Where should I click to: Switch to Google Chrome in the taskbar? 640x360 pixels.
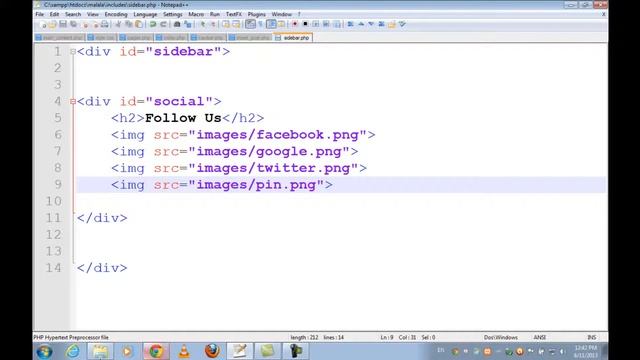click(156, 351)
